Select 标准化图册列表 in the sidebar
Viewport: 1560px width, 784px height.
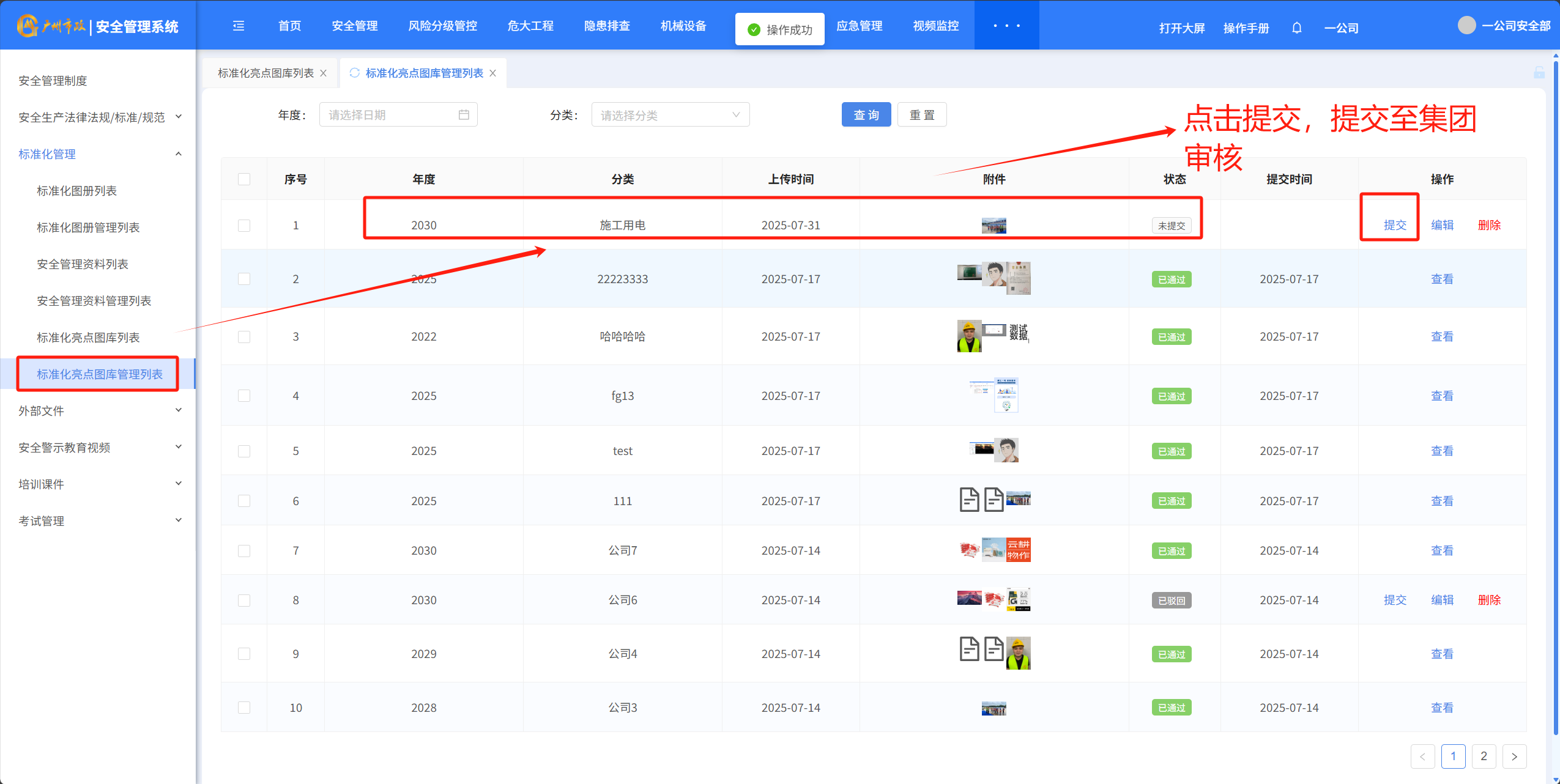(x=77, y=191)
